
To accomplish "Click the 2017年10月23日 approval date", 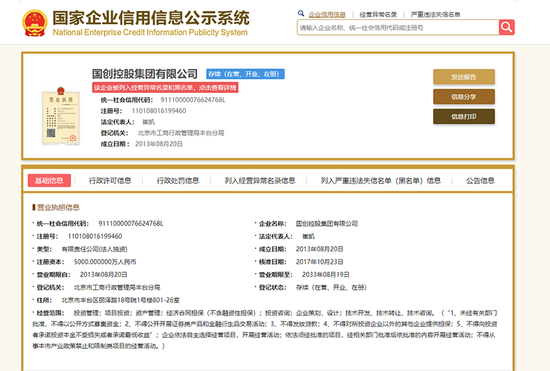I will point(320,262).
